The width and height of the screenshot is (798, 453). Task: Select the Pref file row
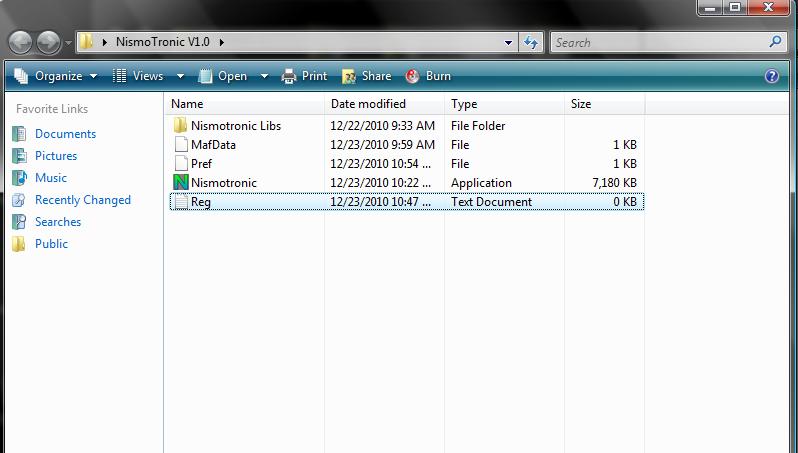click(x=201, y=164)
